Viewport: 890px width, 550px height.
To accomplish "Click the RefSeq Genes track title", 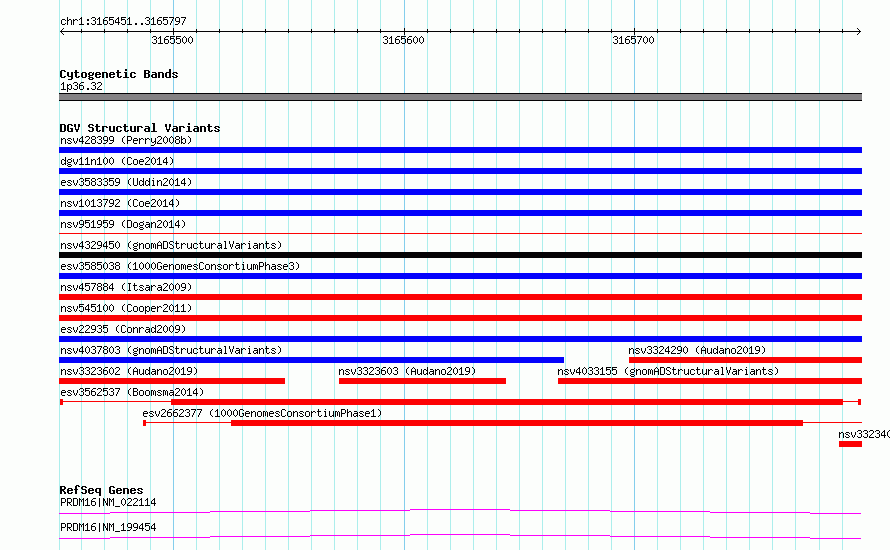I will click(x=101, y=490).
